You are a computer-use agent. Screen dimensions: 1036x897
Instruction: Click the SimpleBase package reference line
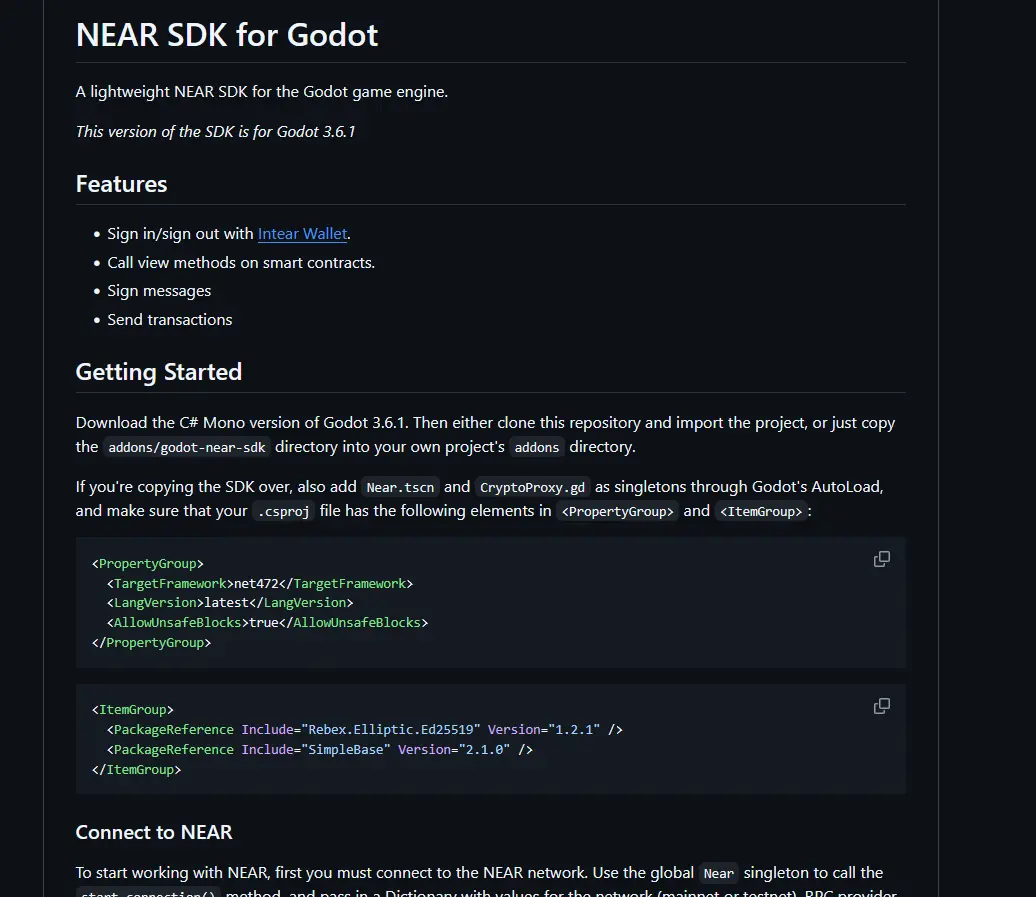(x=320, y=749)
